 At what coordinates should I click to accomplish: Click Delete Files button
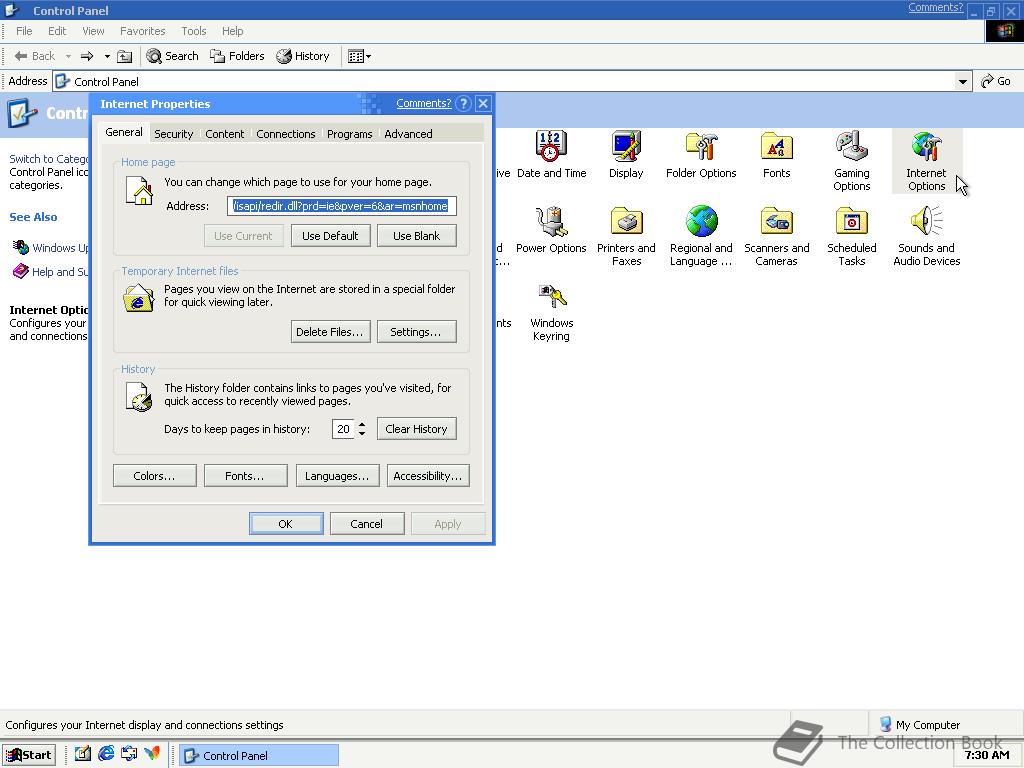click(330, 332)
